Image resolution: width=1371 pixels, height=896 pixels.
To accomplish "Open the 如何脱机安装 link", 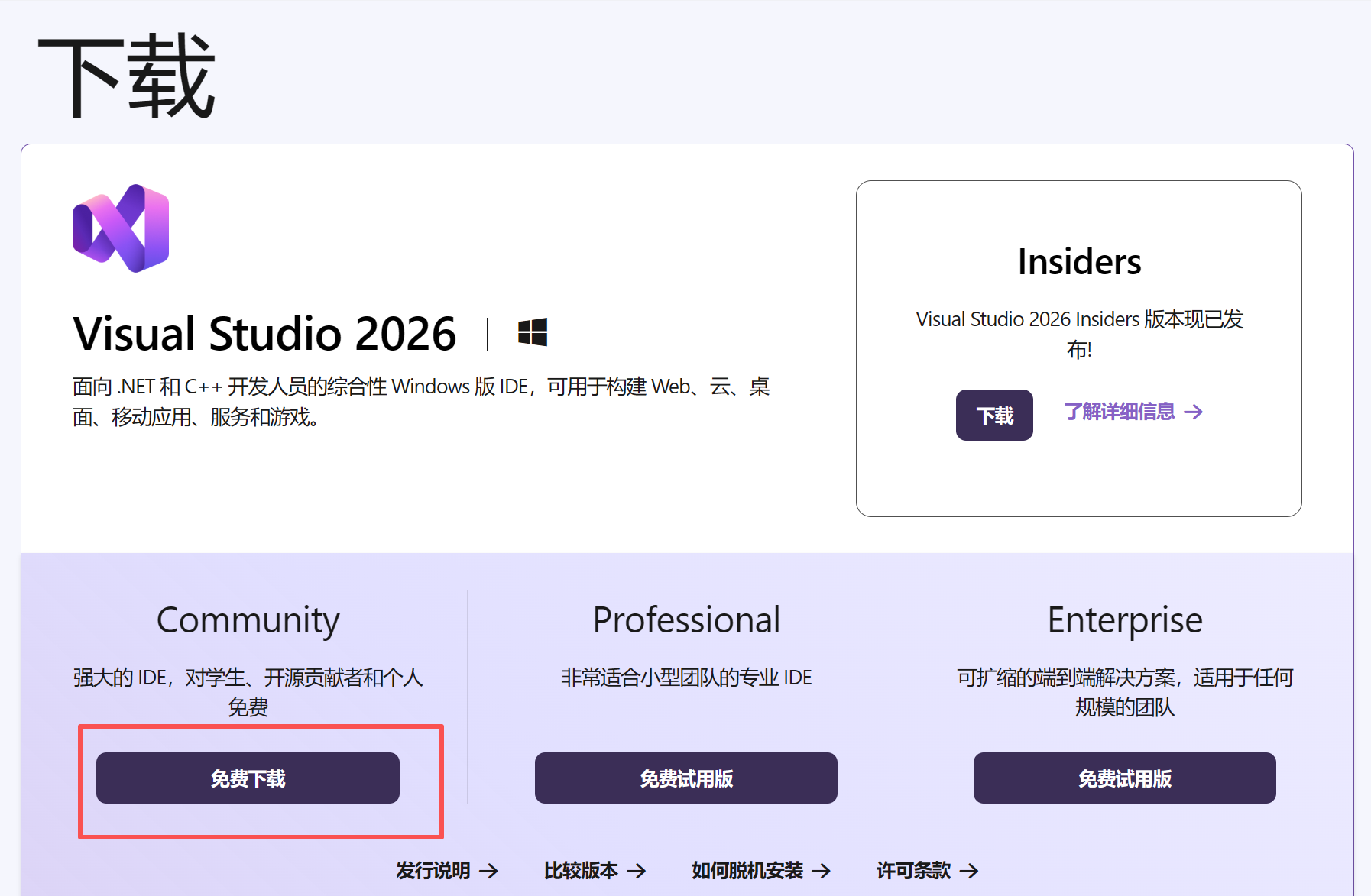I will coord(761,870).
